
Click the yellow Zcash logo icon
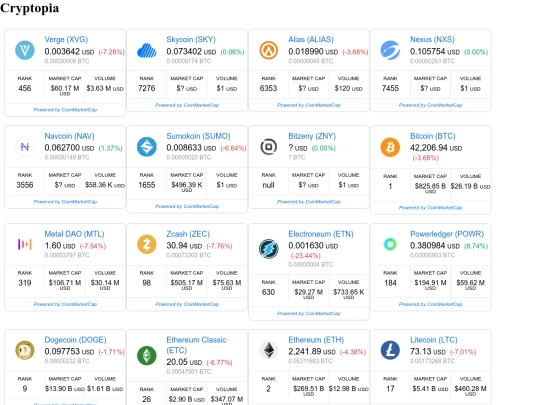147,245
